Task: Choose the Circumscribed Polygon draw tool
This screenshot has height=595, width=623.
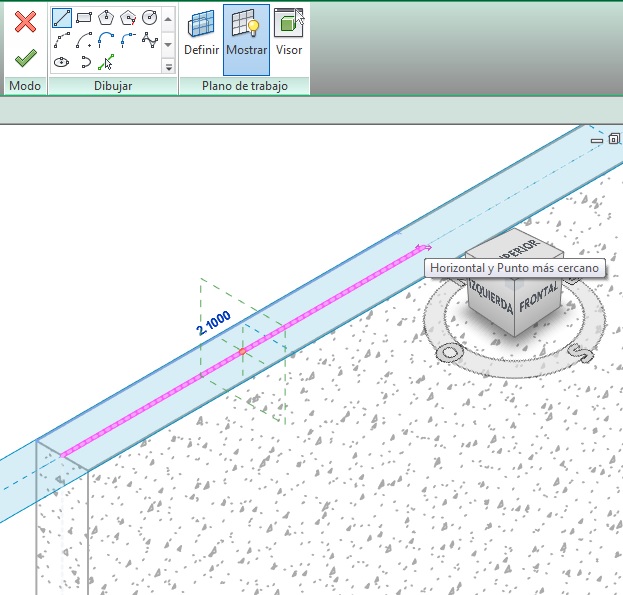Action: [128, 18]
